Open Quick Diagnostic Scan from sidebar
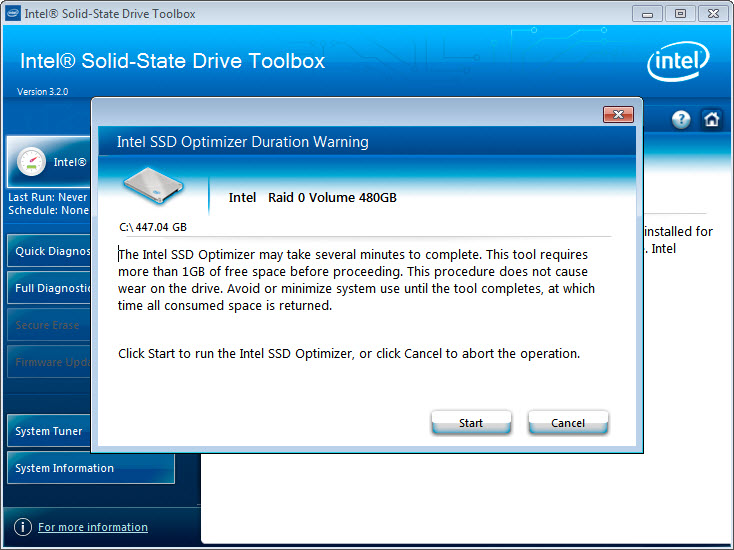This screenshot has width=734, height=550. pyautogui.click(x=49, y=251)
